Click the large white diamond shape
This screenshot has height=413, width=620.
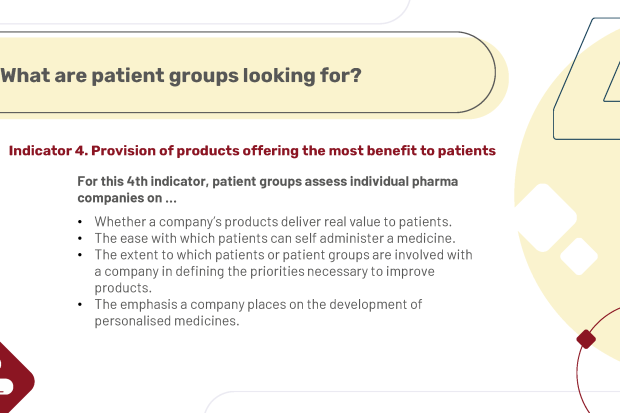[x=545, y=218]
